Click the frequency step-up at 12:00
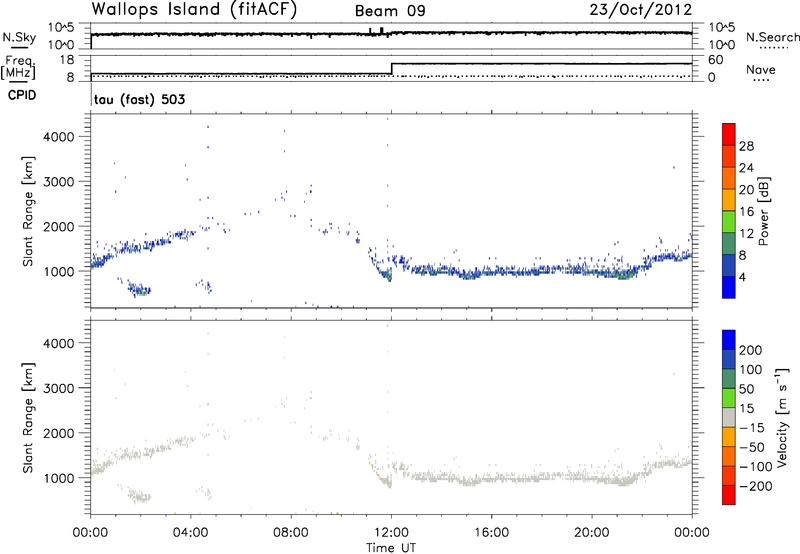This screenshot has height=554, width=800. pos(391,68)
